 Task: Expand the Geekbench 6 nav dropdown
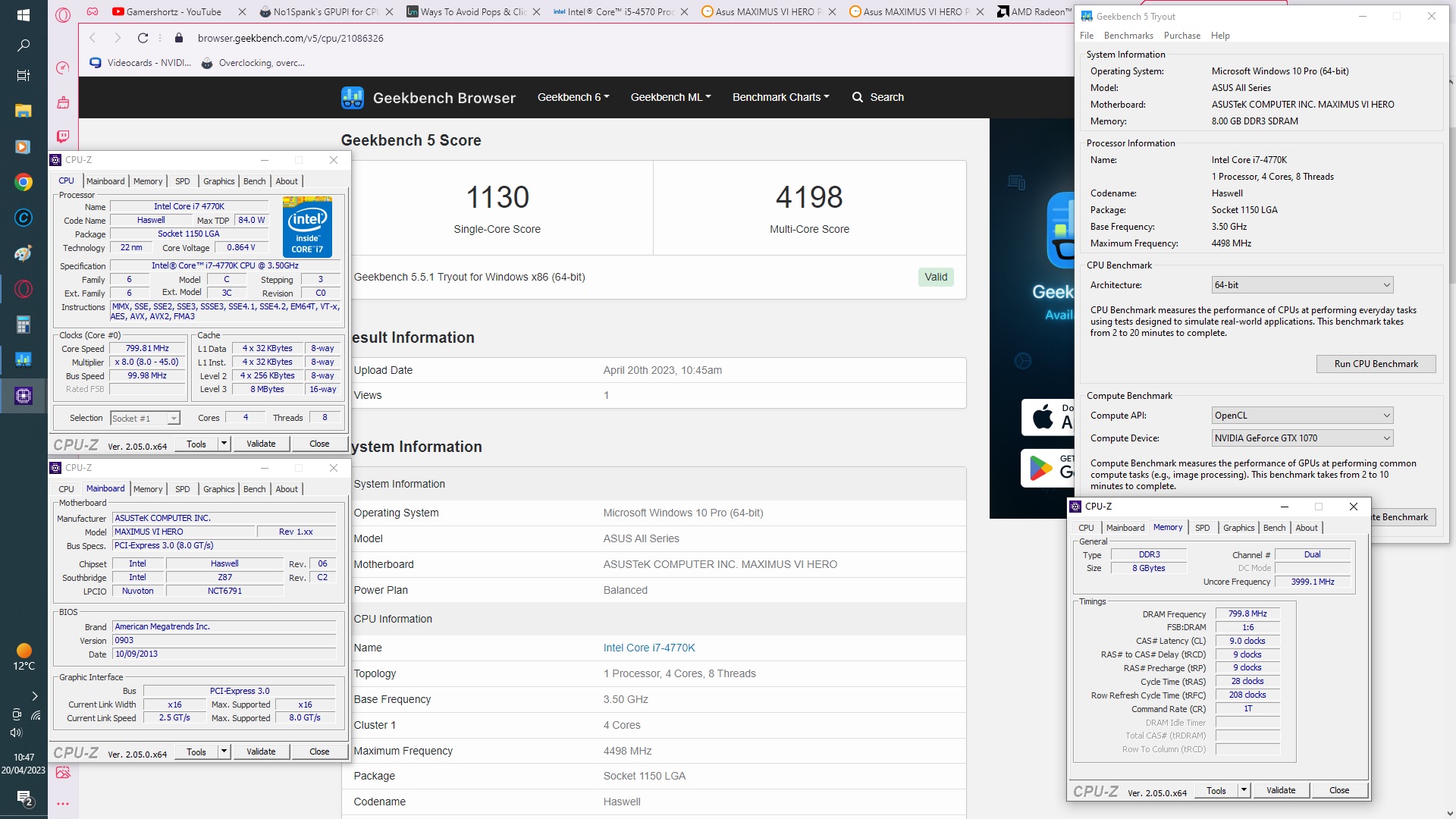(x=573, y=97)
